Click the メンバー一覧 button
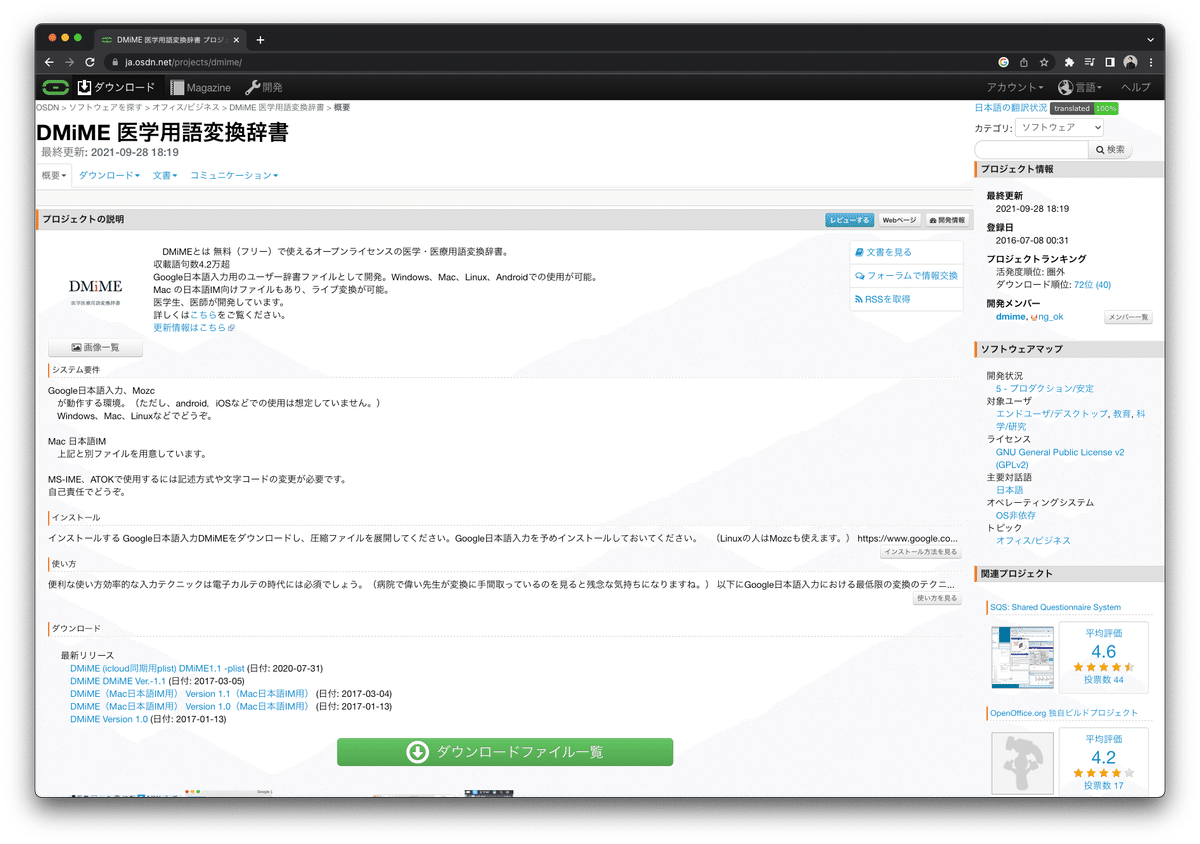The width and height of the screenshot is (1200, 844). (1128, 317)
